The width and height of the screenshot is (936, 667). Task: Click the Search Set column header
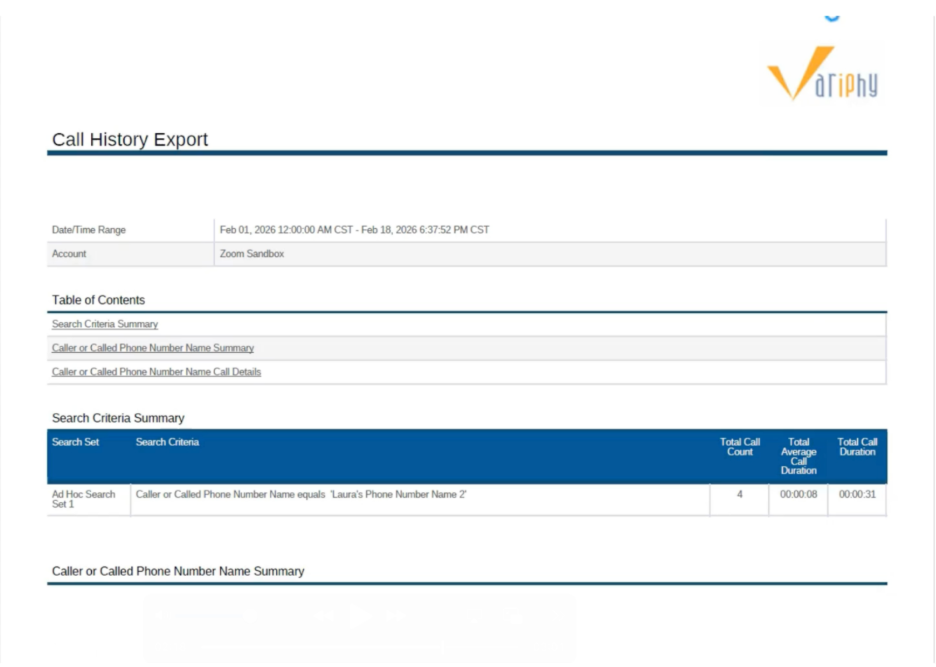pos(76,442)
